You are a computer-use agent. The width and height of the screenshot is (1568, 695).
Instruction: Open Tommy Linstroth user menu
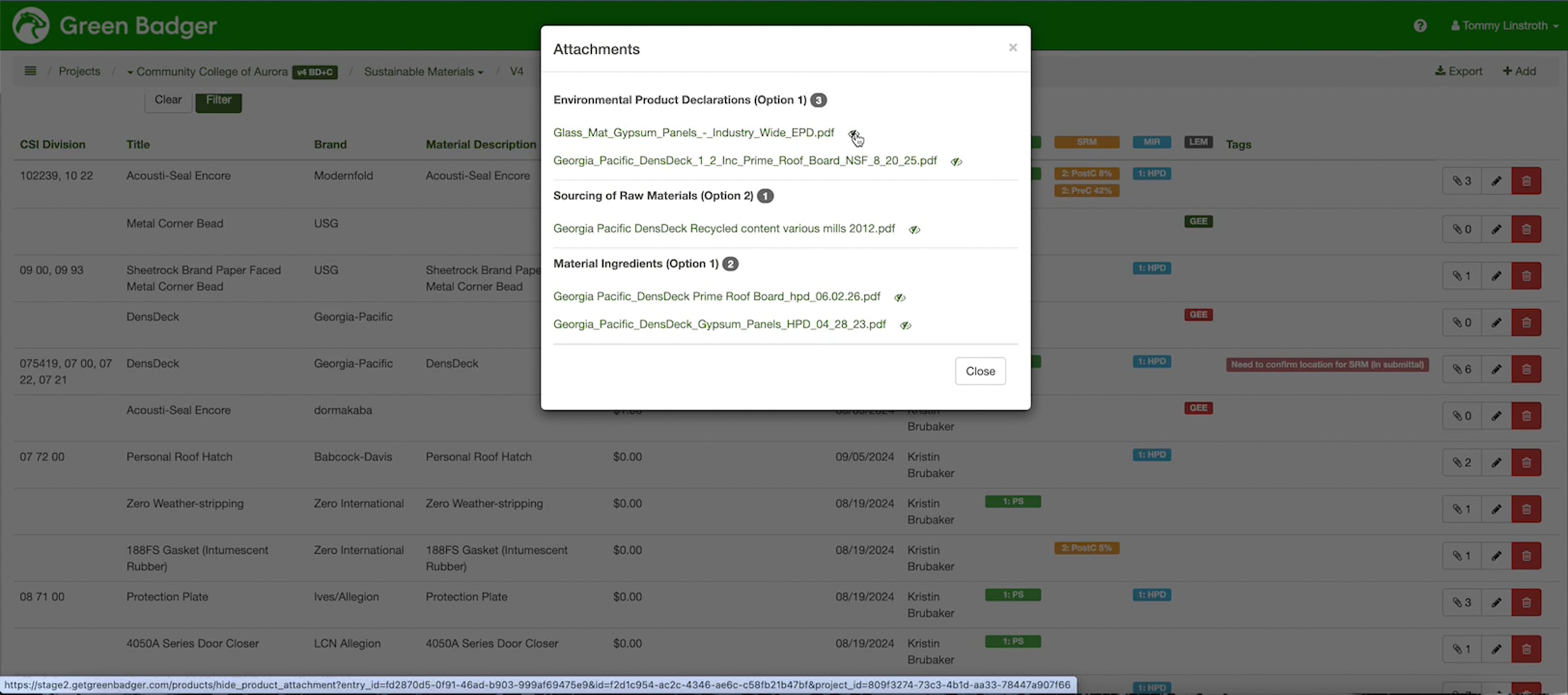[1504, 25]
